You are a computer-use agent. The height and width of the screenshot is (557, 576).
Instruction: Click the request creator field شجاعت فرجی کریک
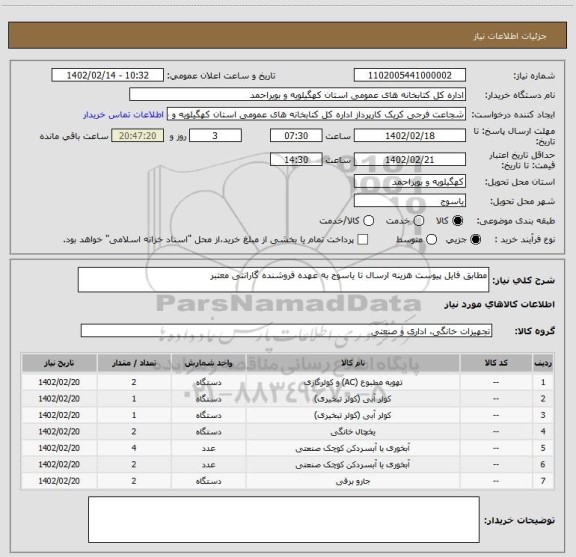point(316,115)
